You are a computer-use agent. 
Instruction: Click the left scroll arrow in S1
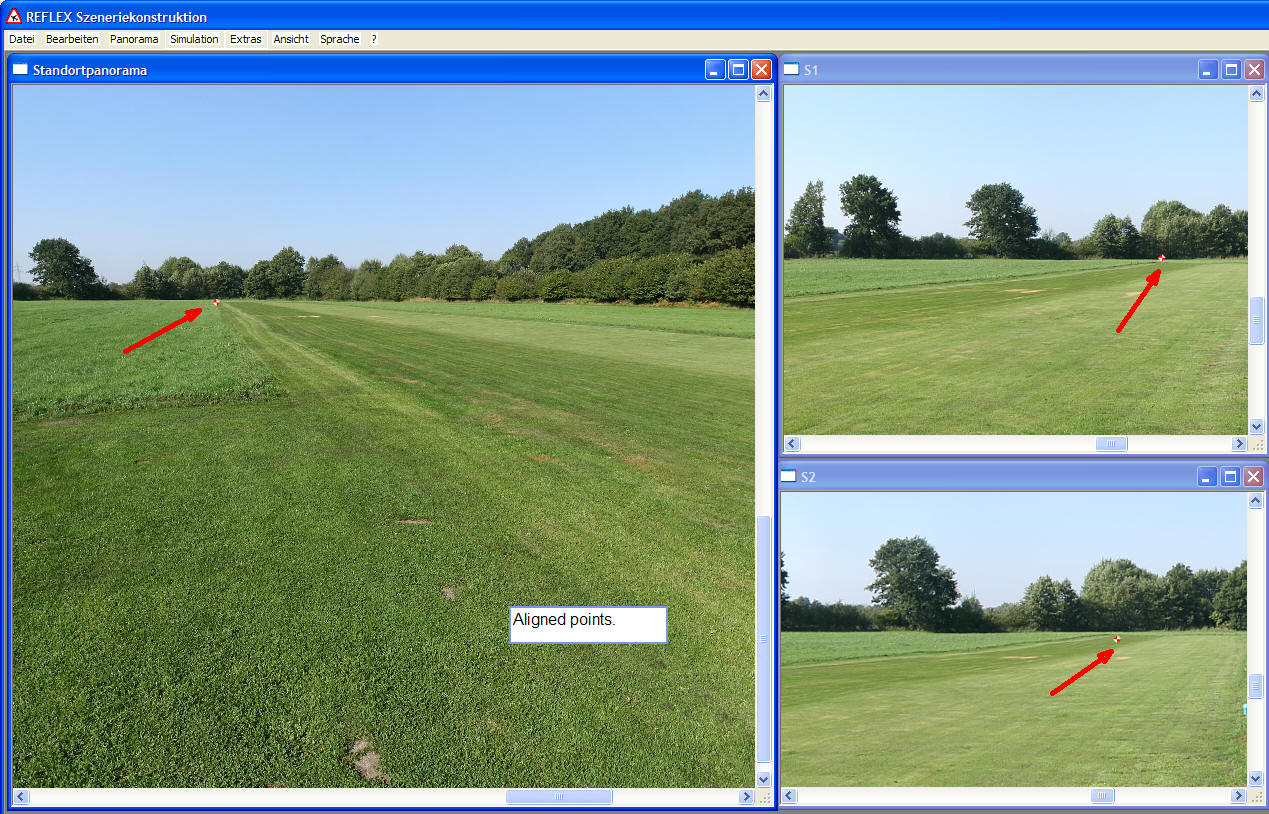pos(792,444)
